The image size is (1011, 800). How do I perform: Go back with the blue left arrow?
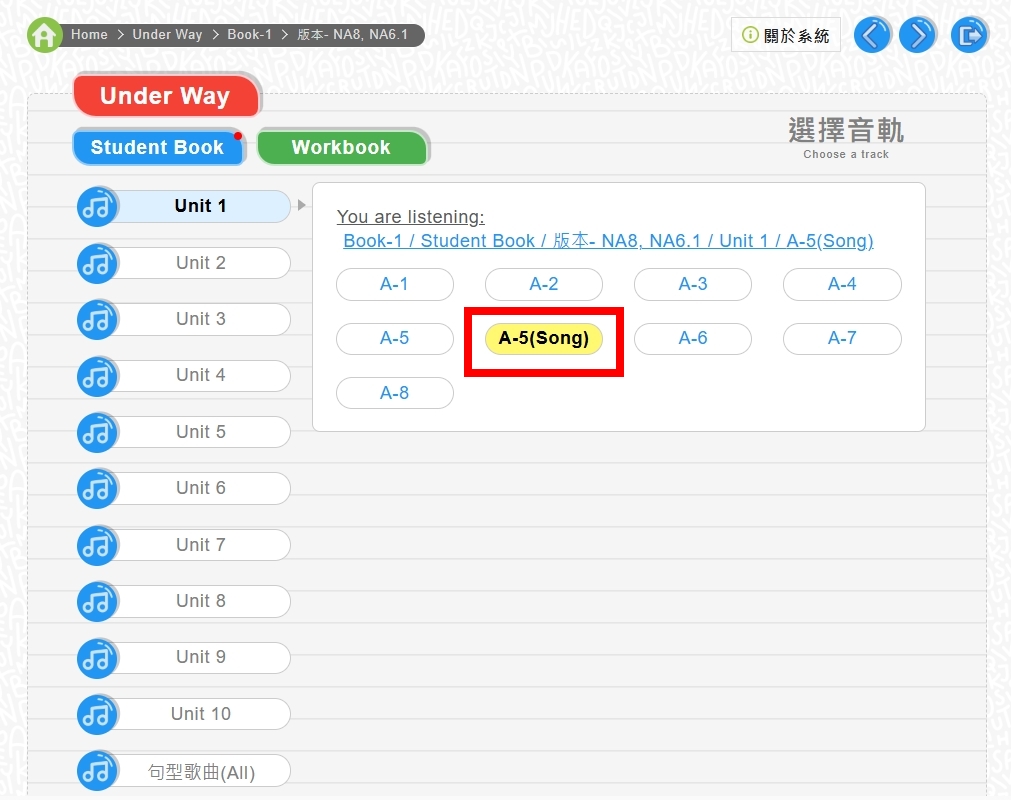[872, 35]
